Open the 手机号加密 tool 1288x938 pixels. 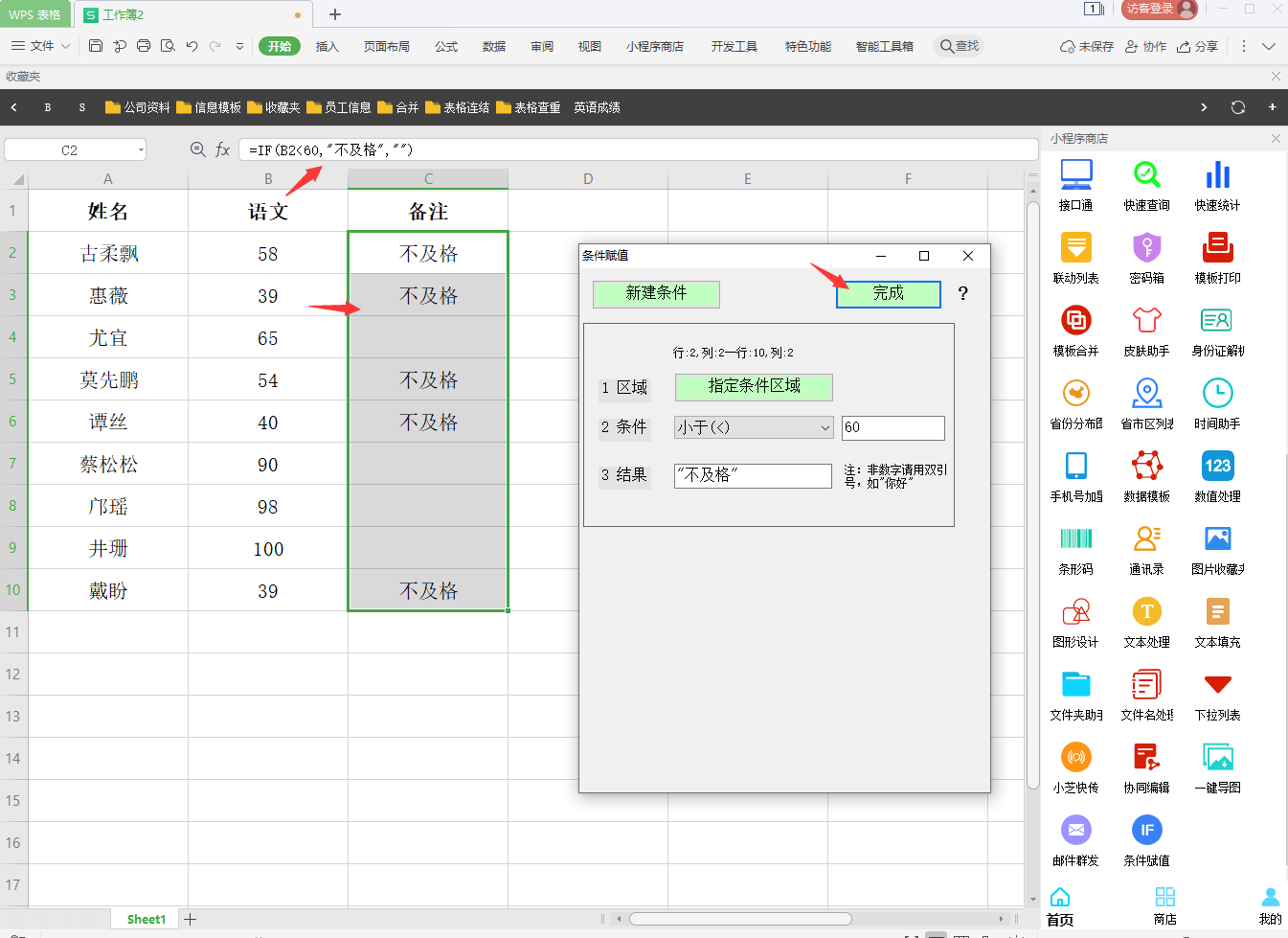1075,476
